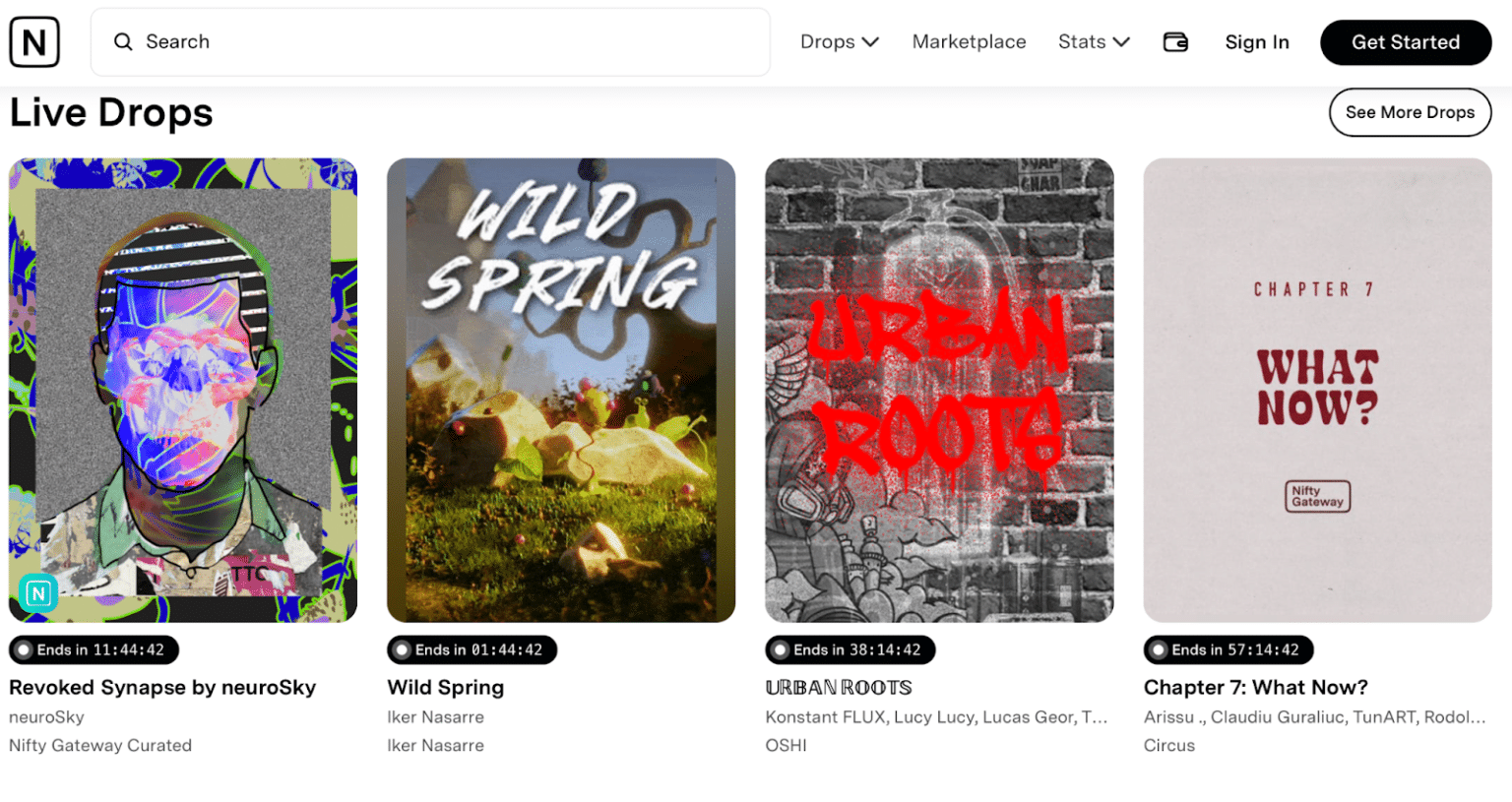Screen dimensions: 1512x802
Task: Click the live dot on Urban Roots timer
Action: point(780,650)
